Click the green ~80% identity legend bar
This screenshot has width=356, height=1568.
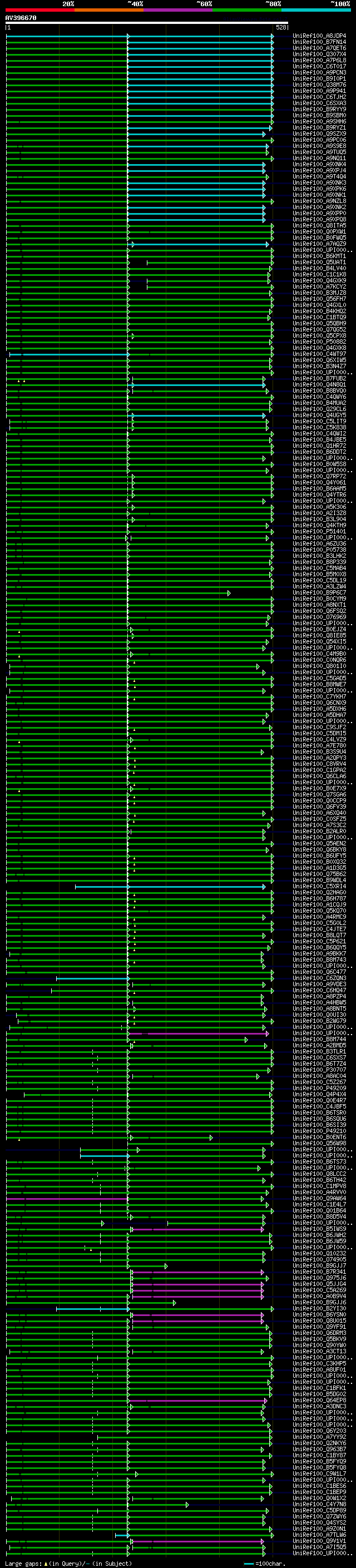point(247,10)
